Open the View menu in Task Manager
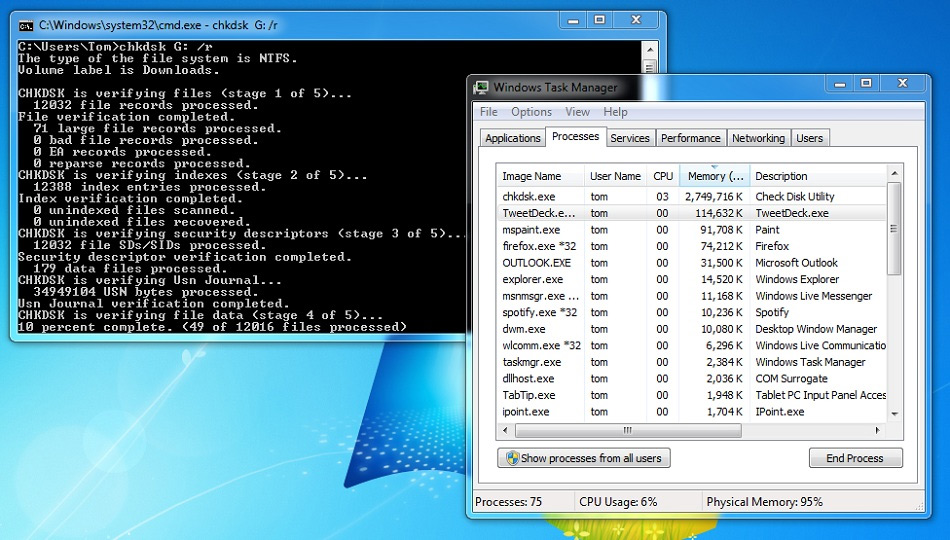 577,112
